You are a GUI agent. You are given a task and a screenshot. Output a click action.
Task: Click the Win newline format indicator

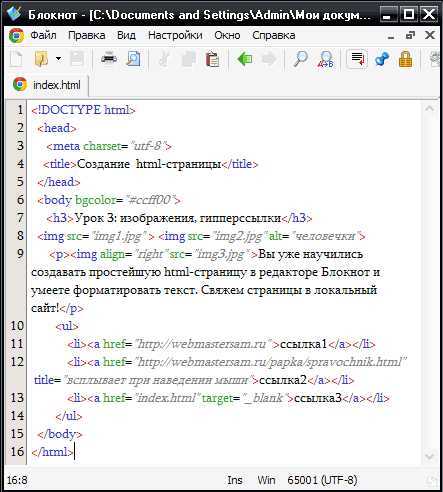[266, 480]
